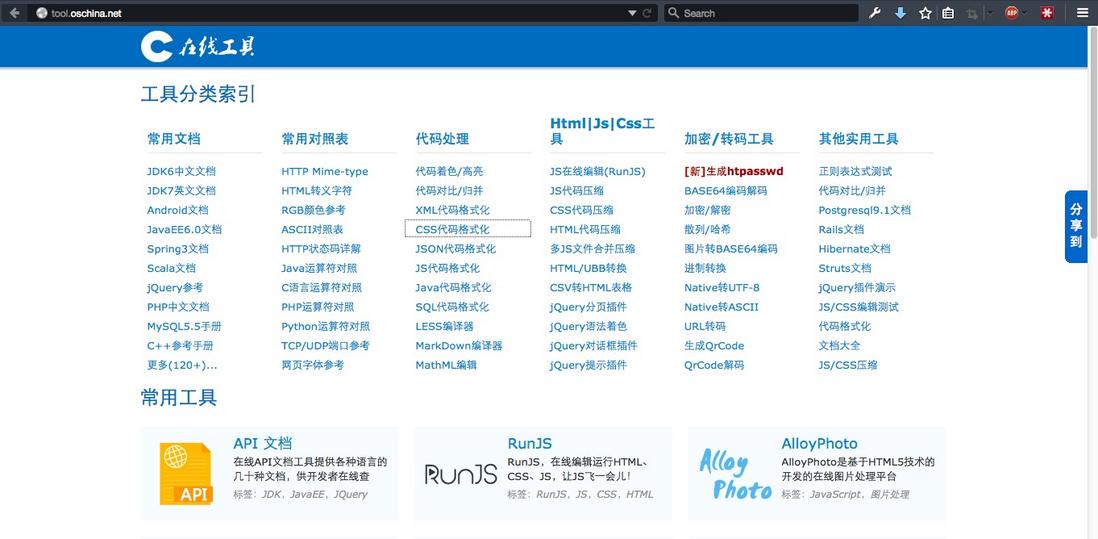Open Spring3文档 link
Image resolution: width=1098 pixels, height=539 pixels.
[178, 248]
